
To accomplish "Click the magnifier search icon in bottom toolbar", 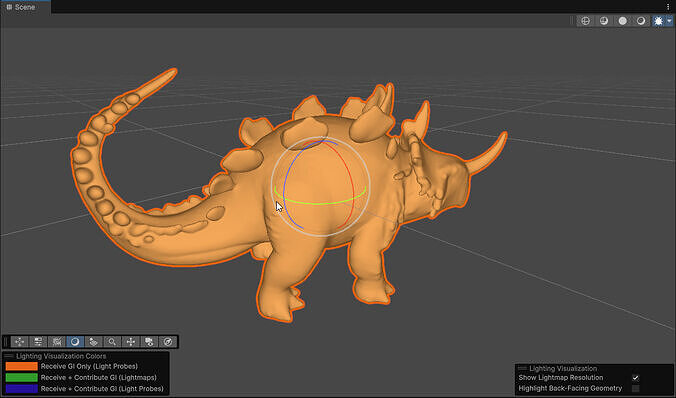I will (x=112, y=342).
